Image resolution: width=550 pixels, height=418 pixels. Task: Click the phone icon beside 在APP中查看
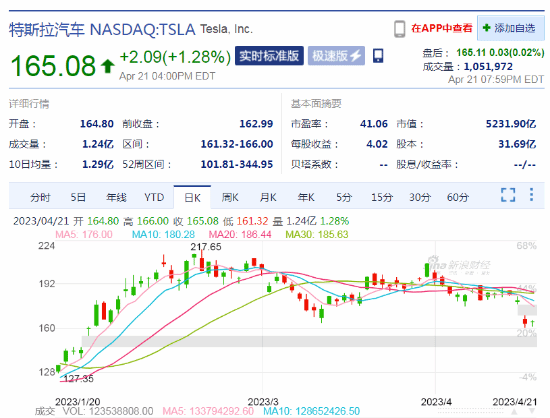400,29
